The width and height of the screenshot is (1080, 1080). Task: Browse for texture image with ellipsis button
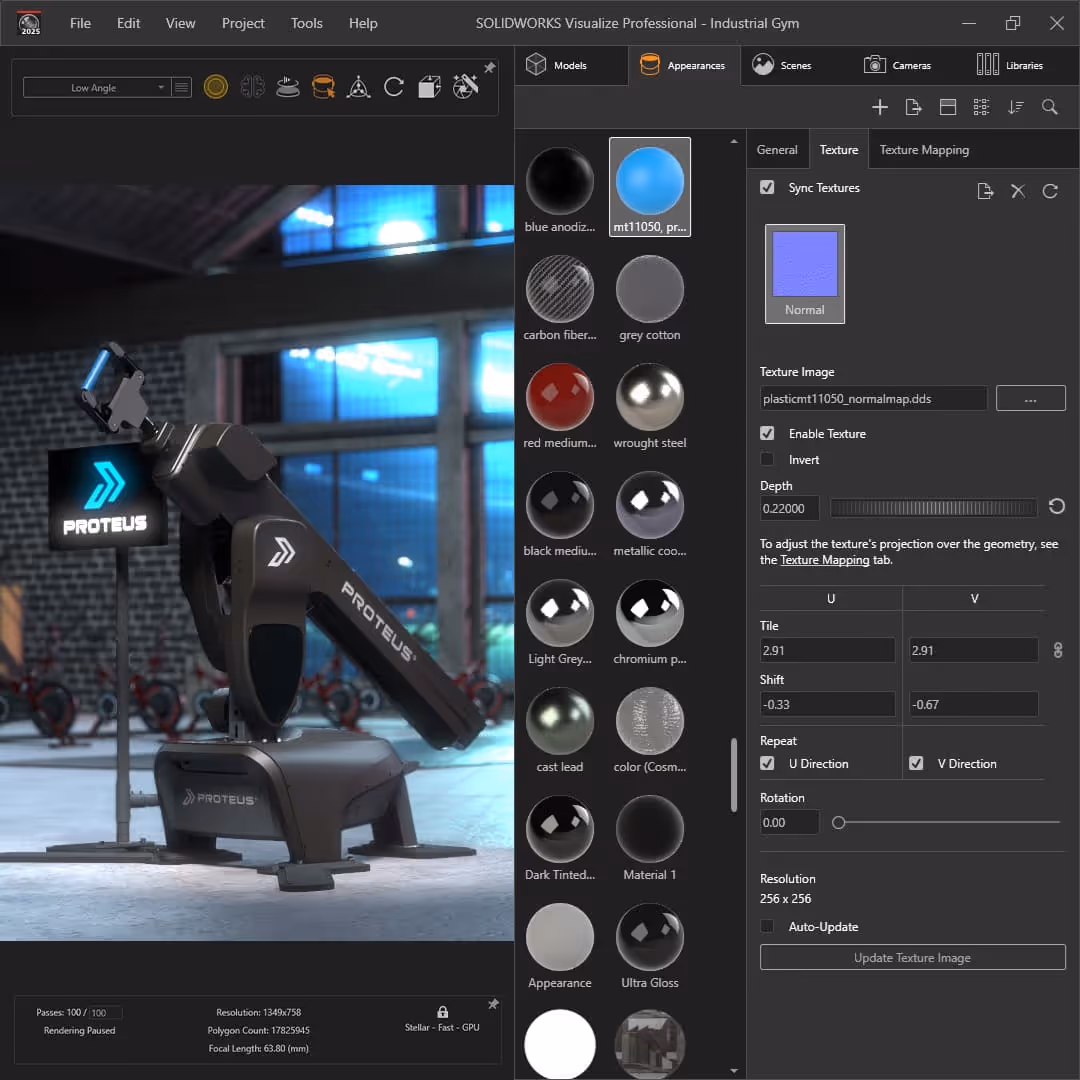point(1030,398)
